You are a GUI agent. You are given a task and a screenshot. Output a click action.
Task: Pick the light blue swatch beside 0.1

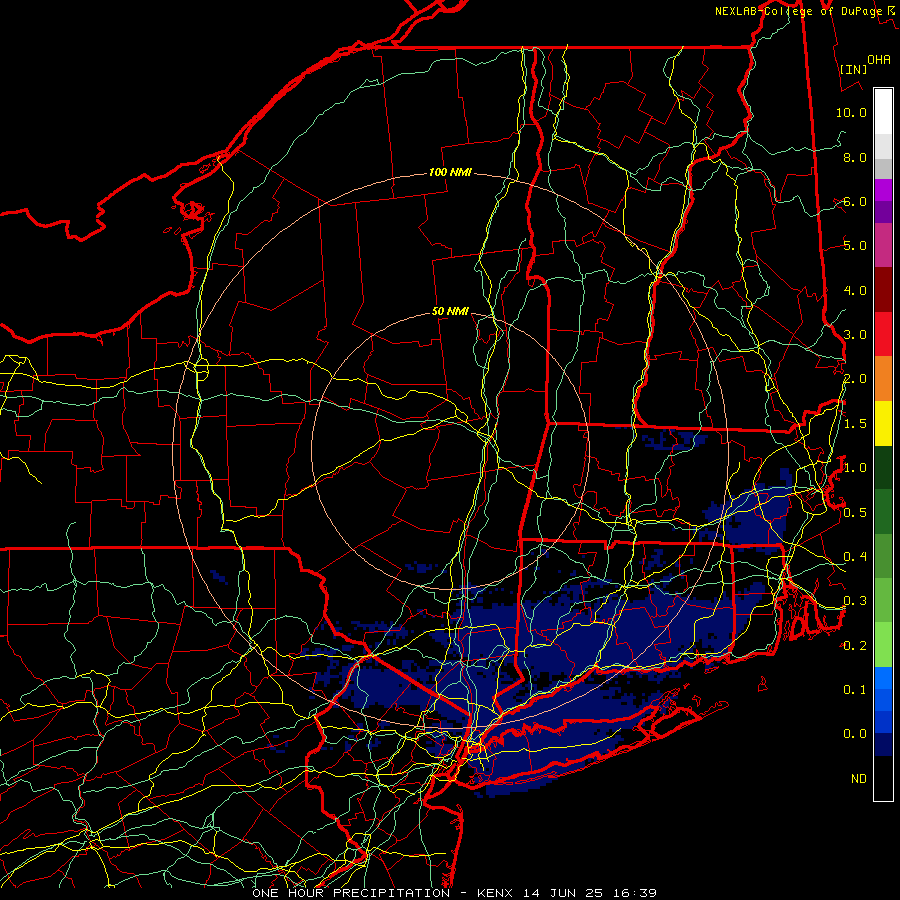[x=883, y=678]
